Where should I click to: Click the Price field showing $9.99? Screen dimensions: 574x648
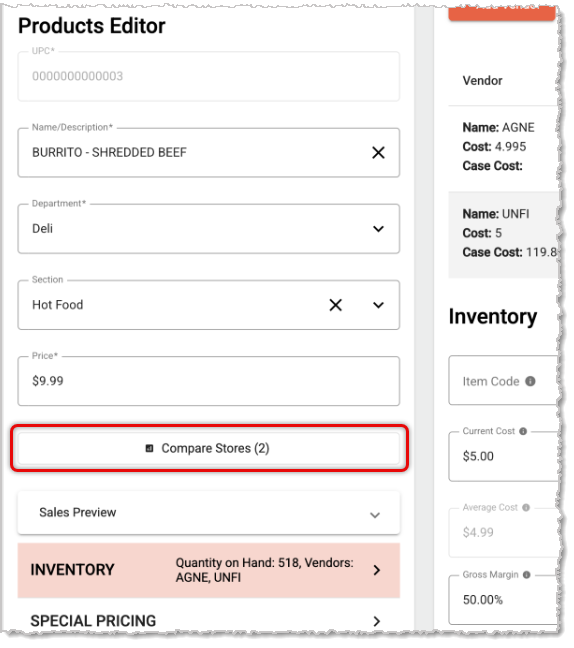click(x=209, y=381)
